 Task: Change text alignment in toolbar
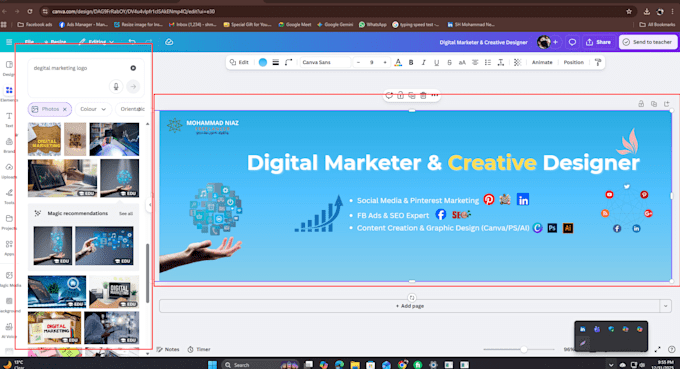(475, 62)
